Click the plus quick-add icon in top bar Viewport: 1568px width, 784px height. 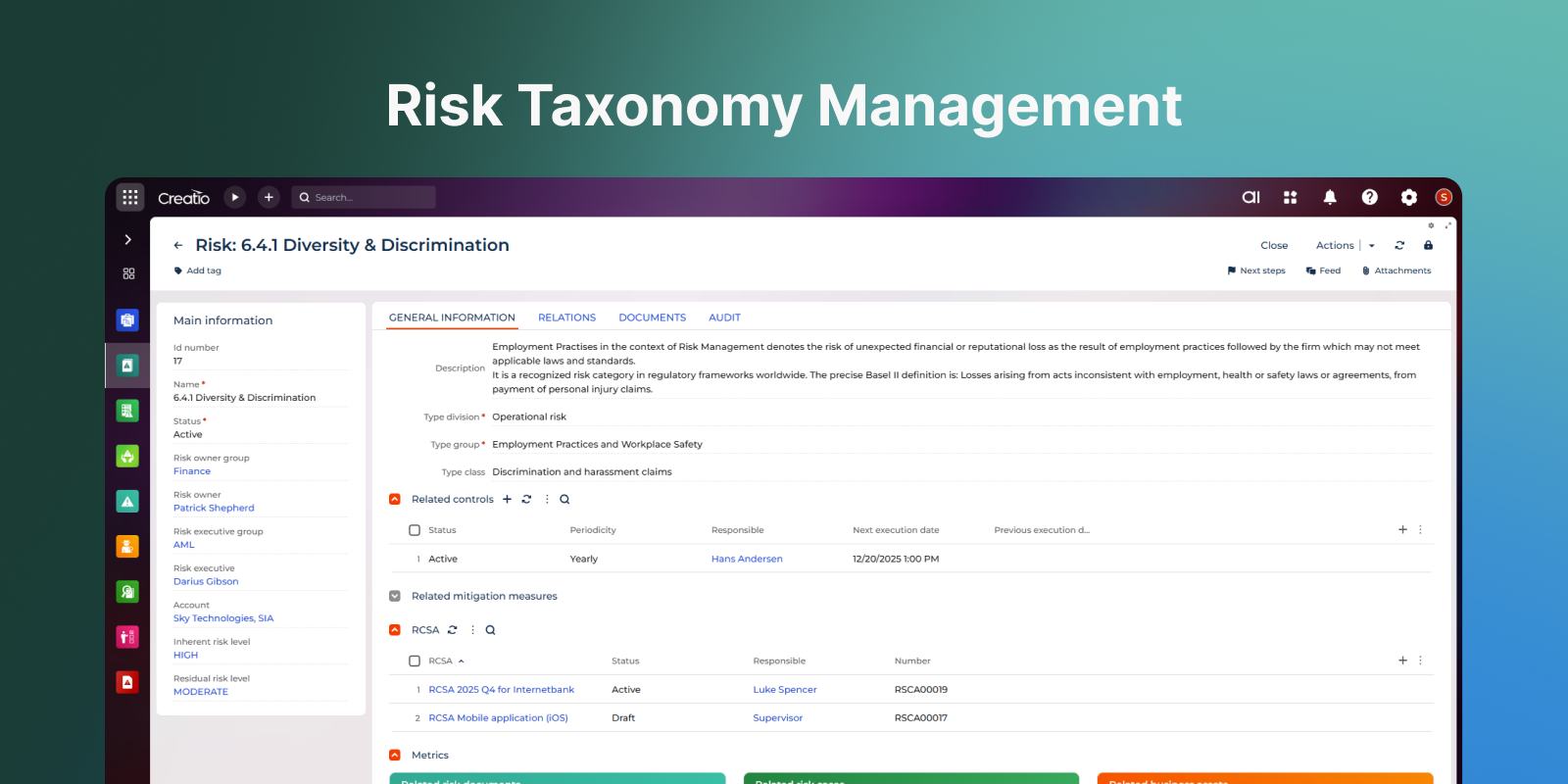269,197
